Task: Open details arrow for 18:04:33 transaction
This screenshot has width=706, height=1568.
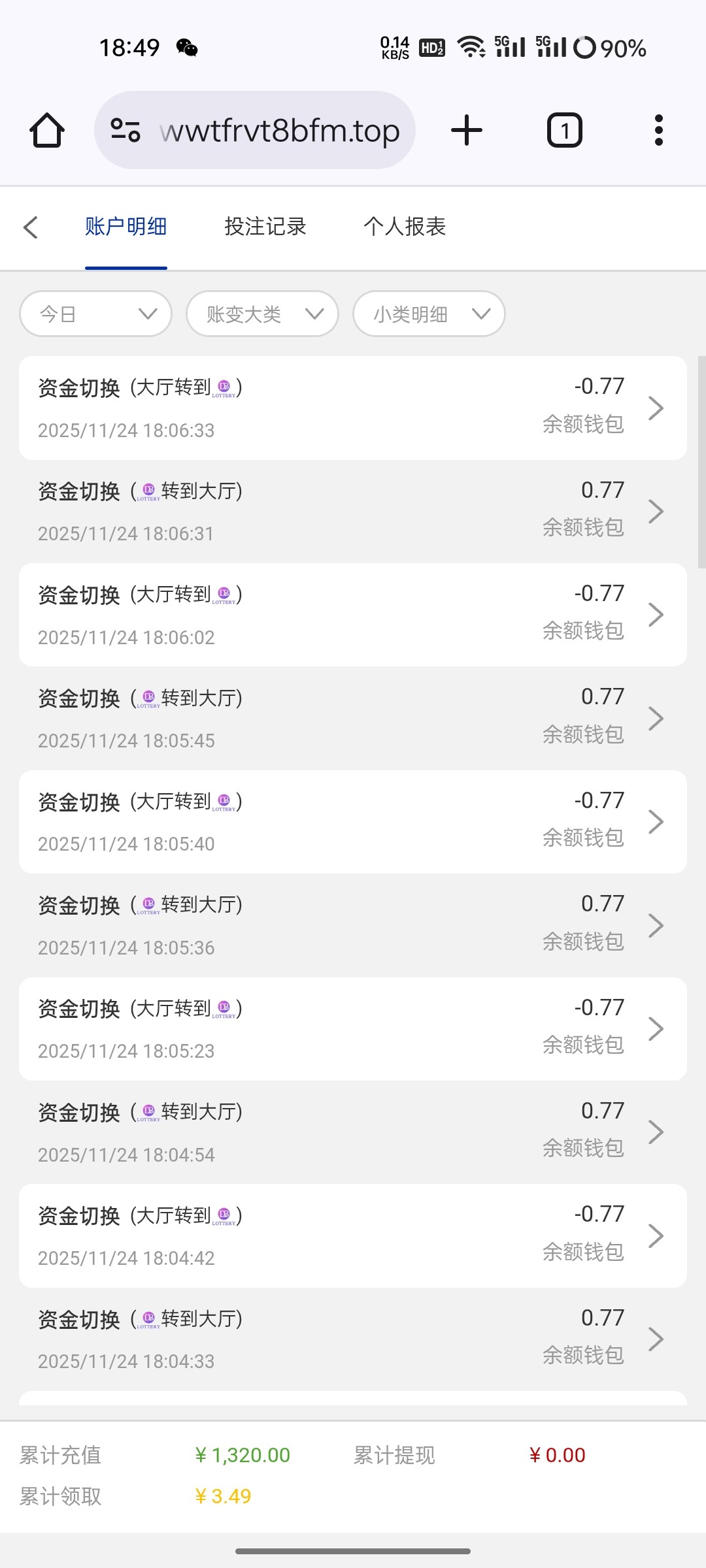Action: [656, 1339]
